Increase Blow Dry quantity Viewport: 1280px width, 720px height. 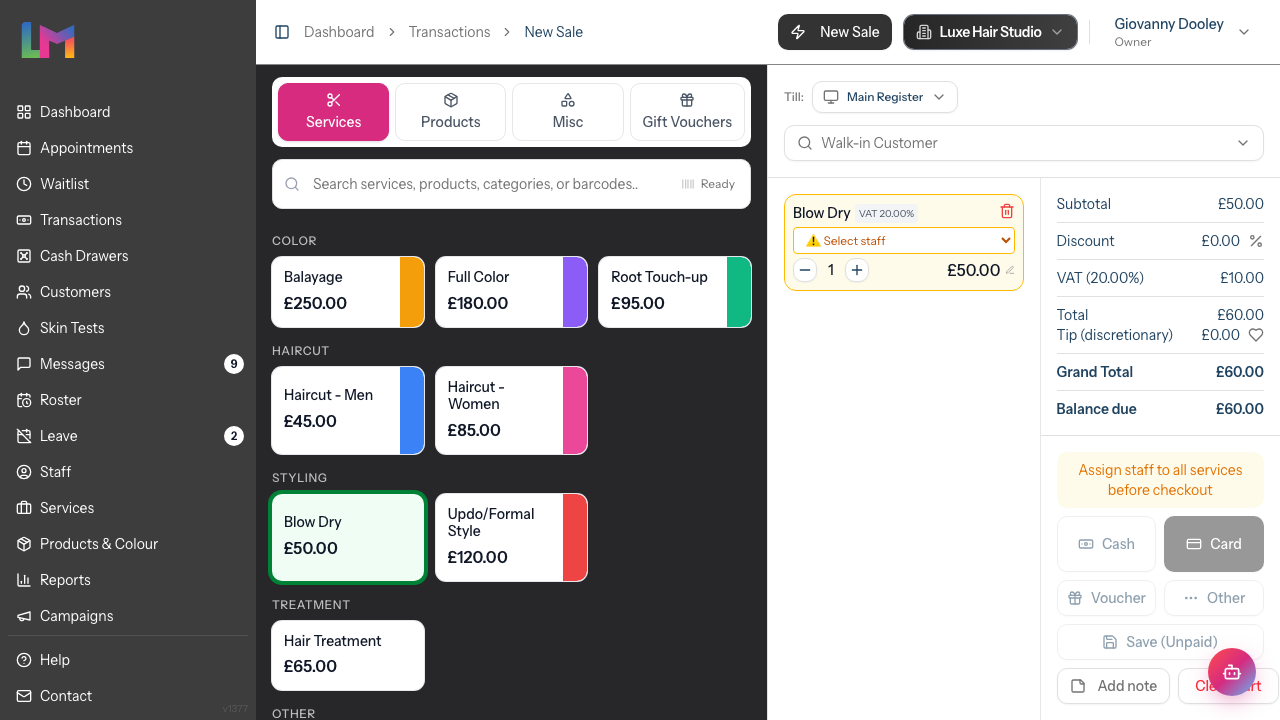857,270
